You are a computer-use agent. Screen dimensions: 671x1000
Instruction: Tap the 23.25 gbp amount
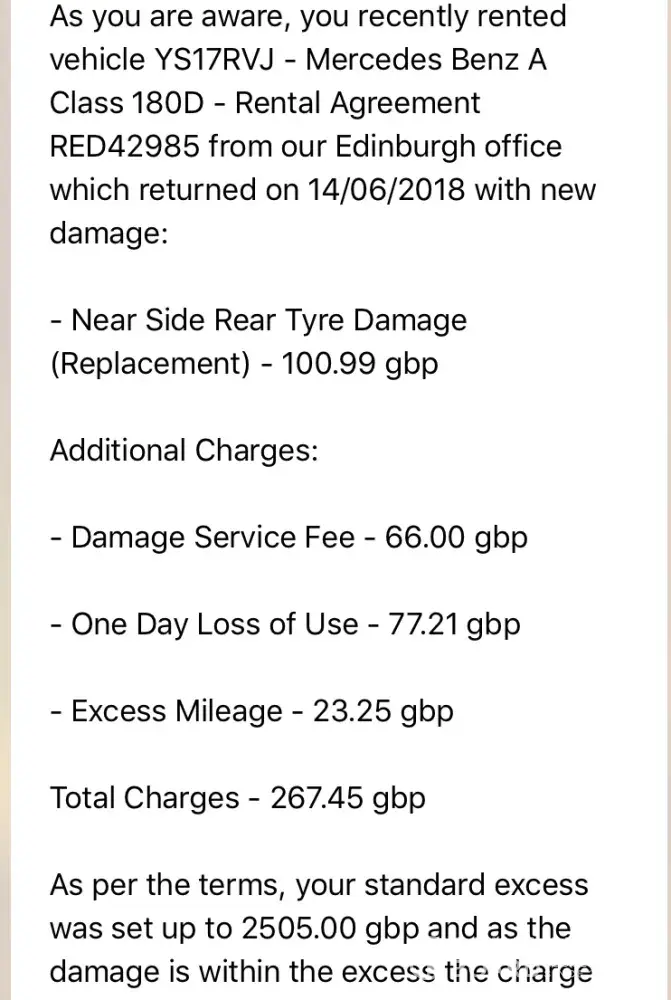click(383, 711)
